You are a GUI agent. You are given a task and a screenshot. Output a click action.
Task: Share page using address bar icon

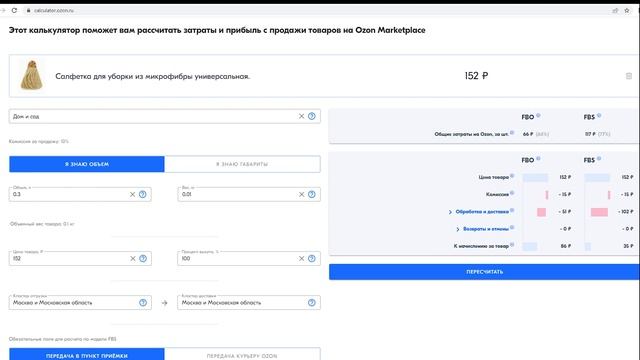[615, 11]
